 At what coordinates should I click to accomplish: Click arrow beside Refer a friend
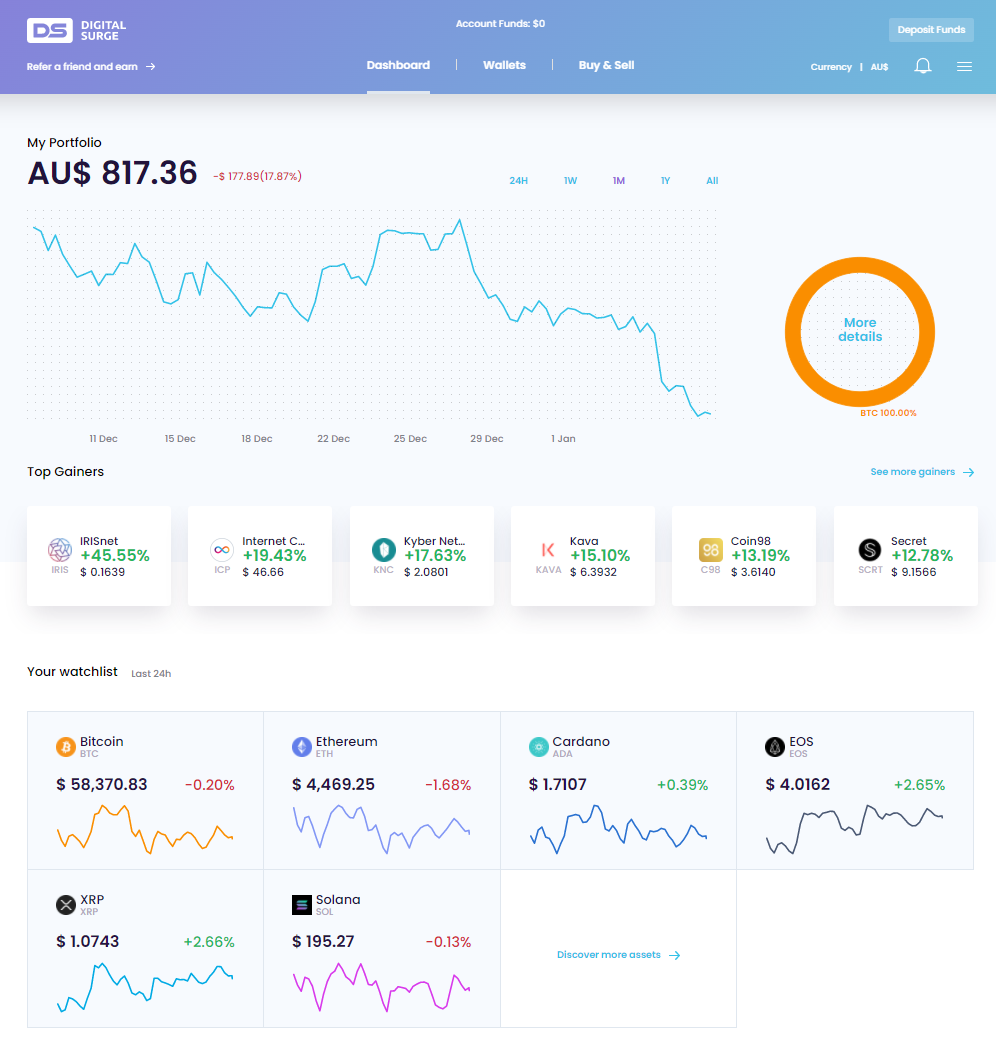pos(151,66)
